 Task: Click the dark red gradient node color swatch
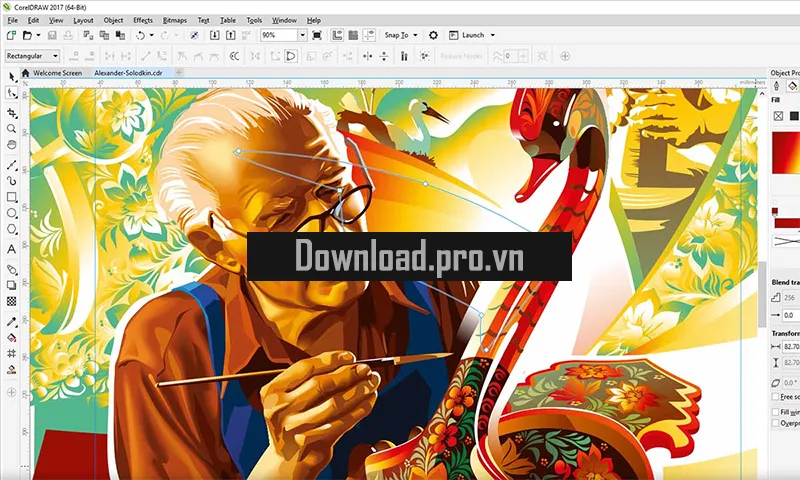[774, 211]
